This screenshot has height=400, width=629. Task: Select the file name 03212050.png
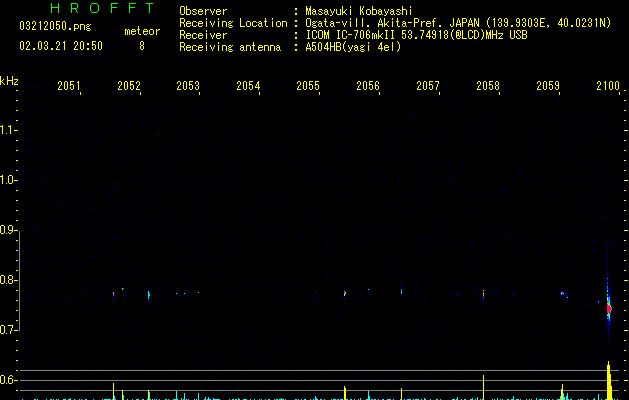(x=55, y=26)
